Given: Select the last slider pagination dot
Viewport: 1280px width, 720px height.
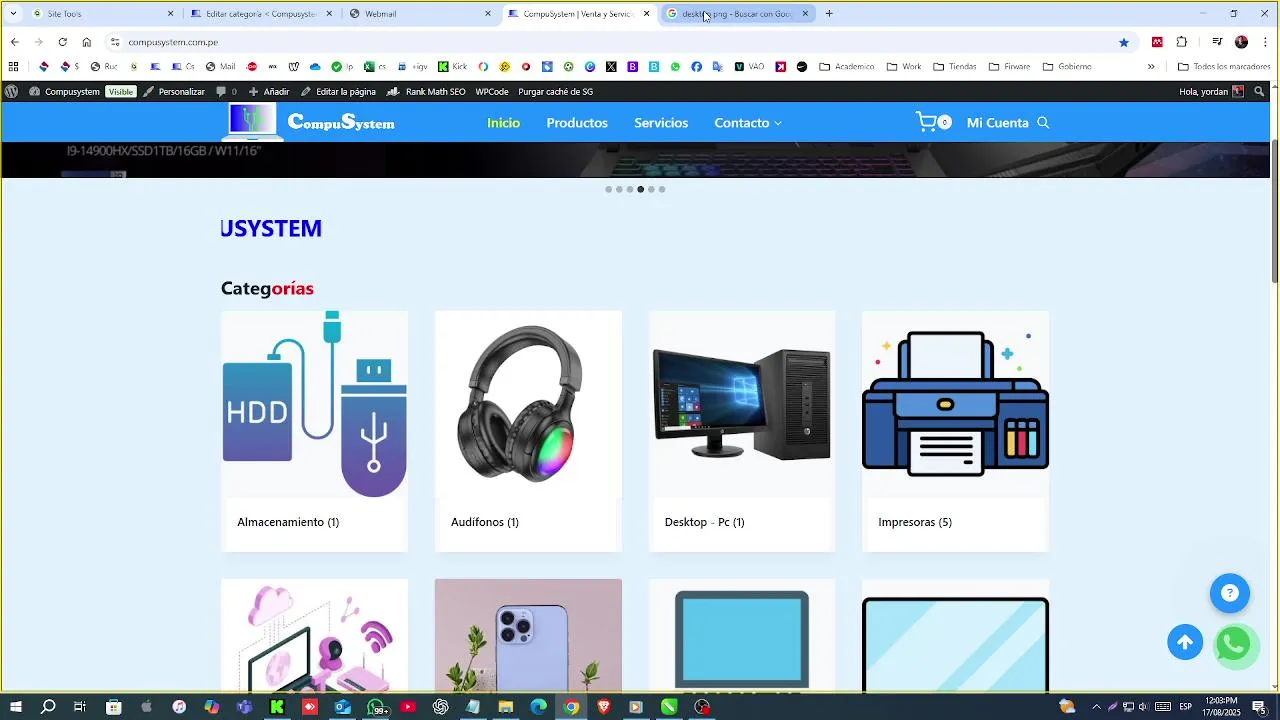Looking at the screenshot, I should (x=661, y=189).
